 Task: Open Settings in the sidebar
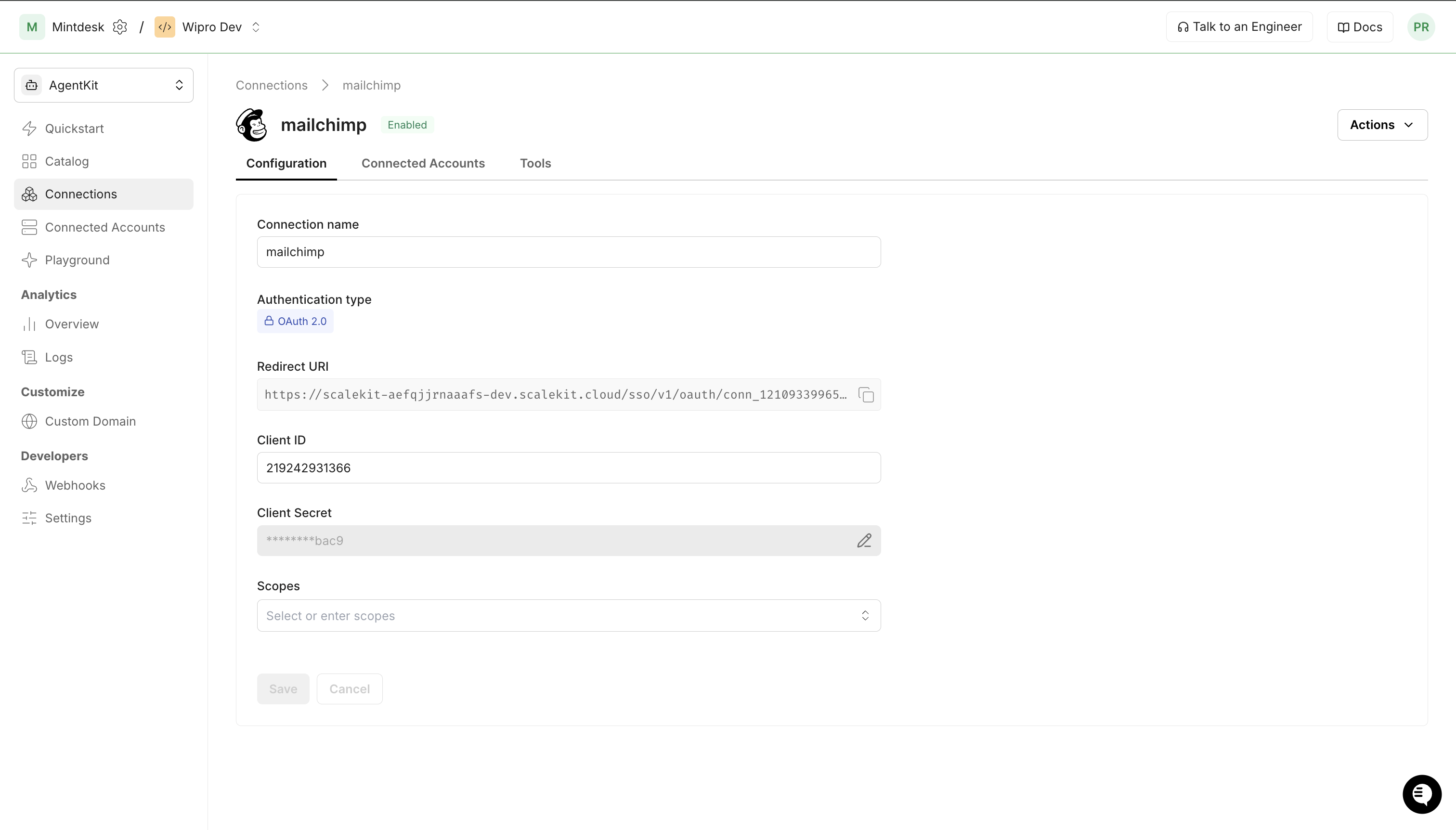click(104, 518)
